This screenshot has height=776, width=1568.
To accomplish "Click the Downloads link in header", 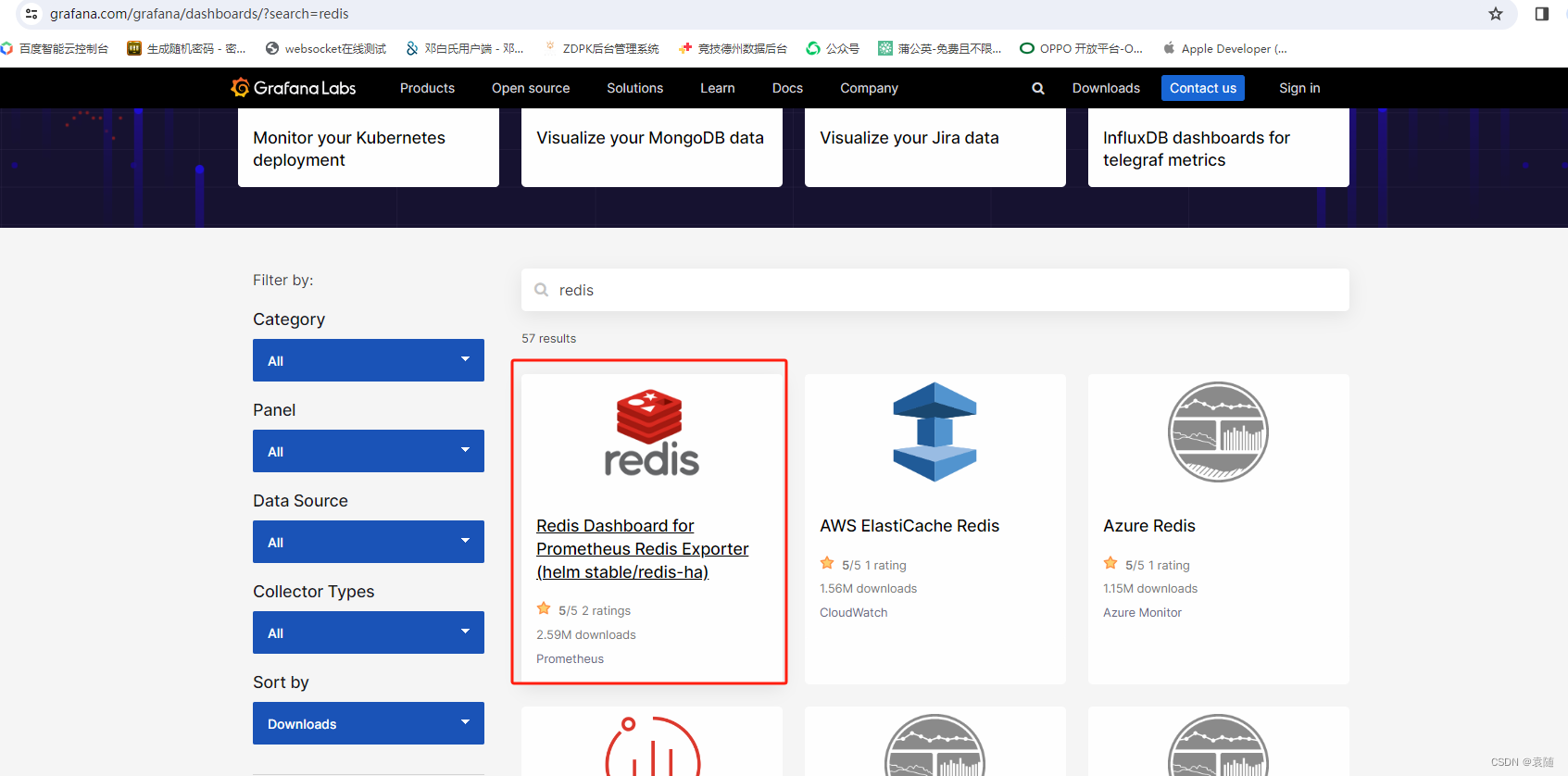I will (x=1106, y=88).
